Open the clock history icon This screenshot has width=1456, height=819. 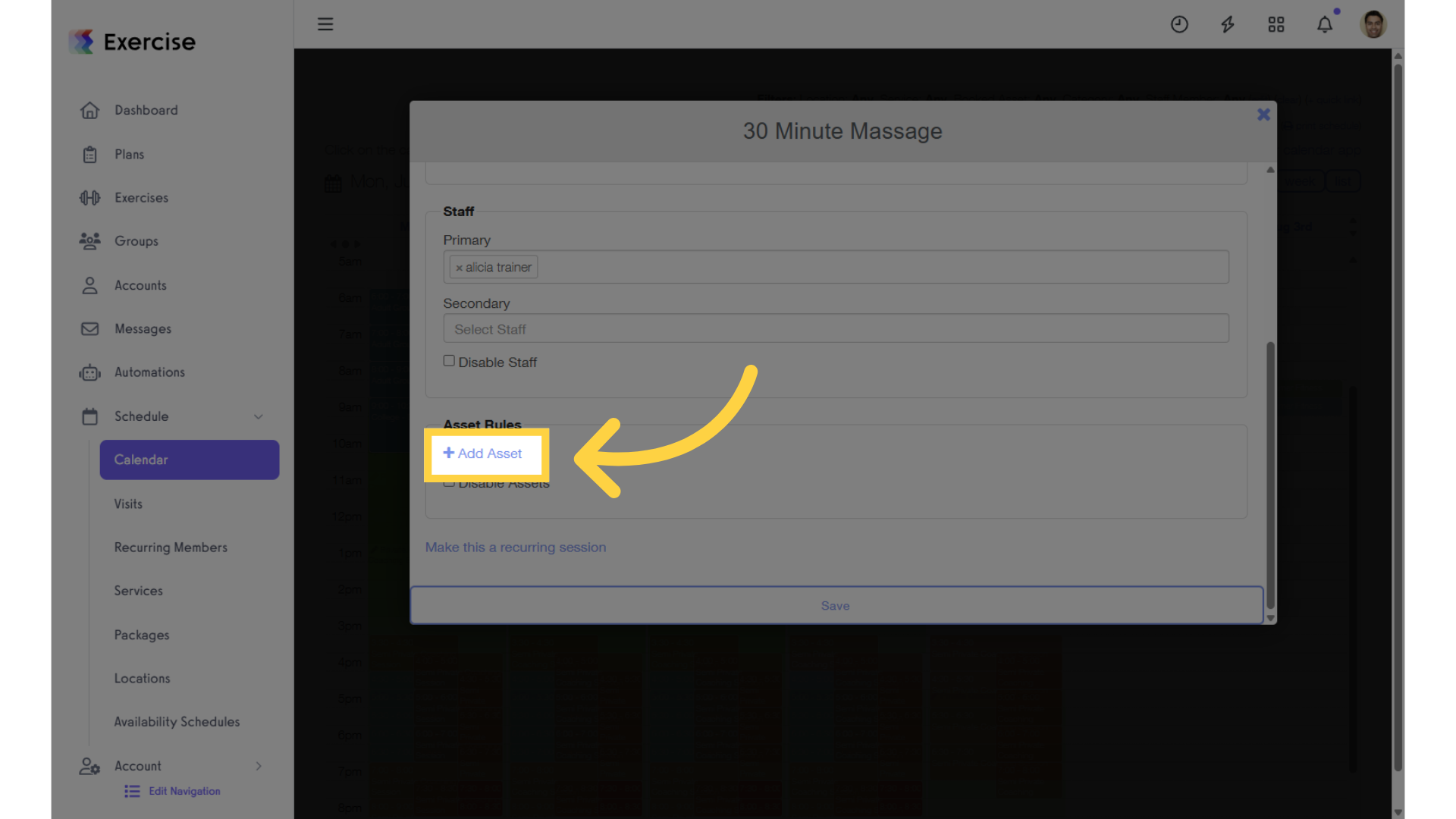click(1179, 24)
